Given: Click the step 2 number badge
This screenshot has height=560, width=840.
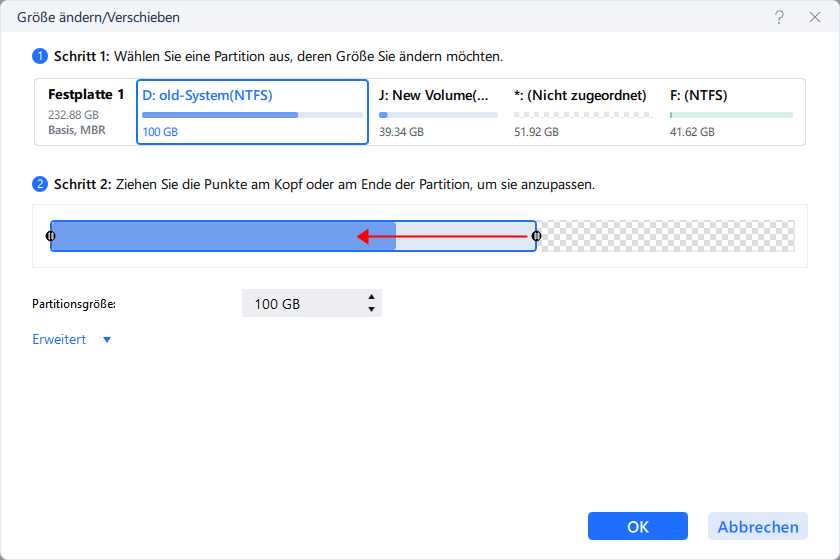Looking at the screenshot, I should tap(40, 184).
